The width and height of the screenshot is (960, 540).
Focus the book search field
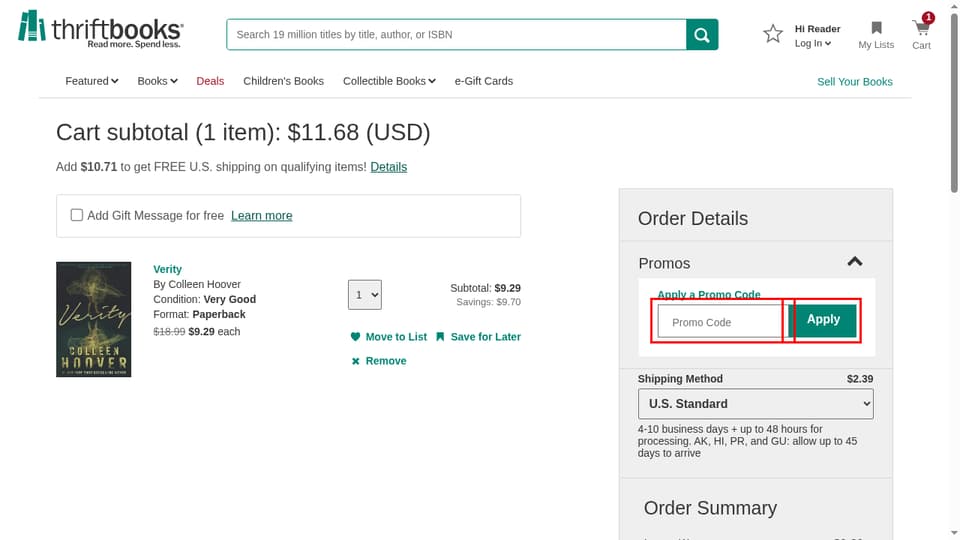(456, 35)
